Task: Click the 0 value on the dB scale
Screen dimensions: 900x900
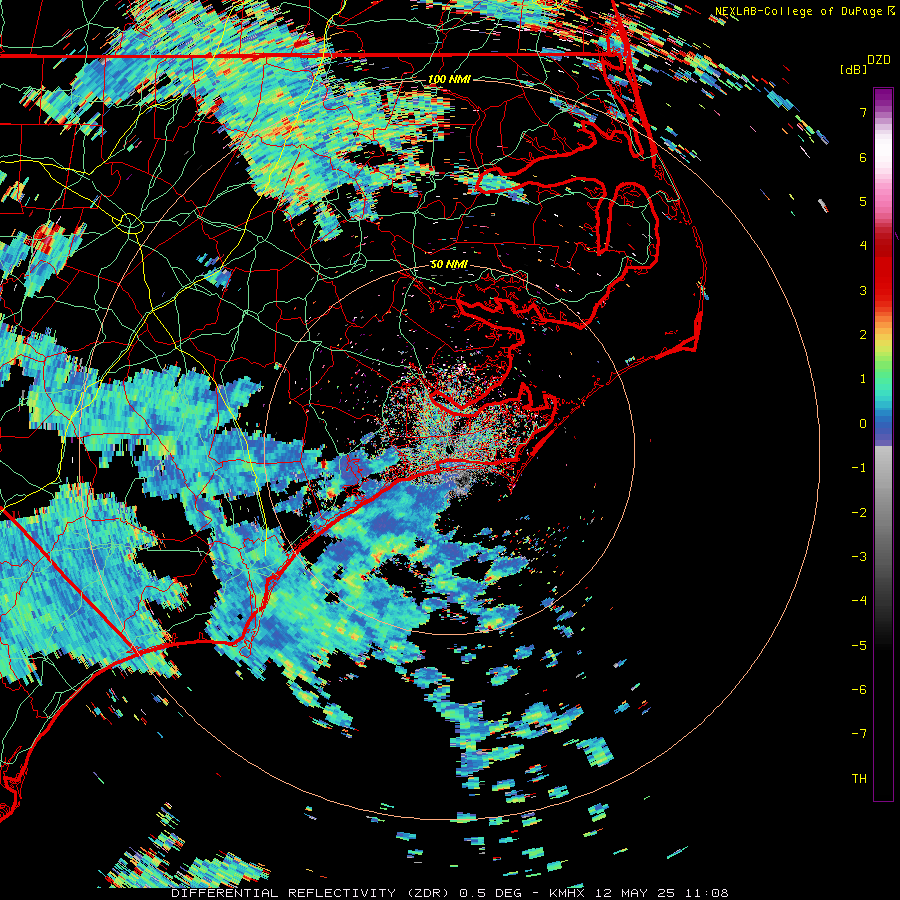Action: pos(863,424)
